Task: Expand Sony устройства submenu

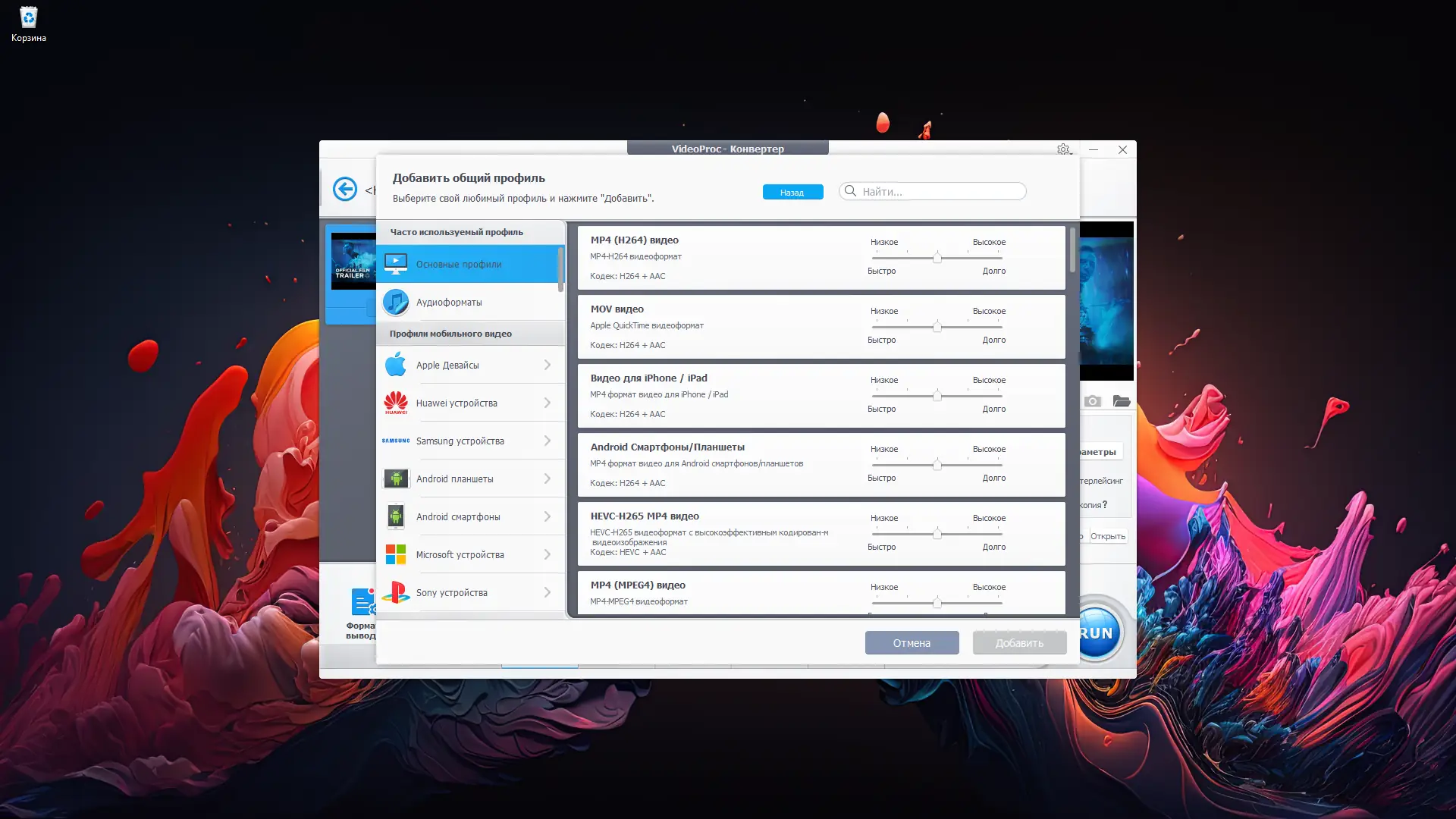Action: click(548, 592)
